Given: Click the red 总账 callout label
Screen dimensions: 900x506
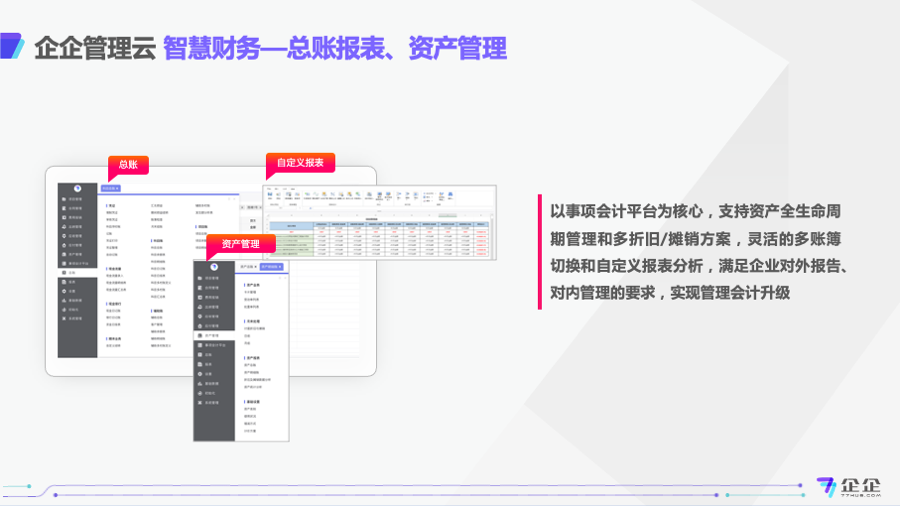Looking at the screenshot, I should click(127, 164).
